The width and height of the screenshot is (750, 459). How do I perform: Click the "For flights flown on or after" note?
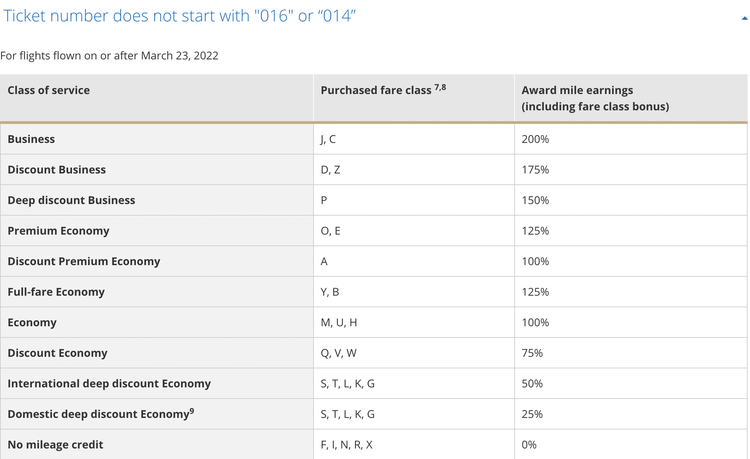click(x=109, y=55)
